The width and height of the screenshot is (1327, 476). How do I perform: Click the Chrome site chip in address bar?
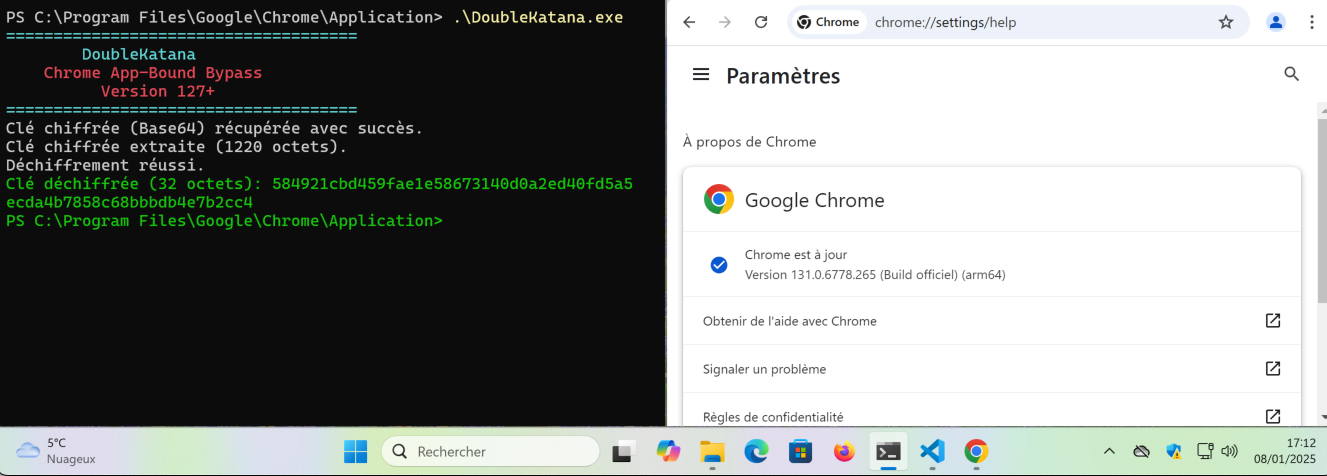[829, 22]
